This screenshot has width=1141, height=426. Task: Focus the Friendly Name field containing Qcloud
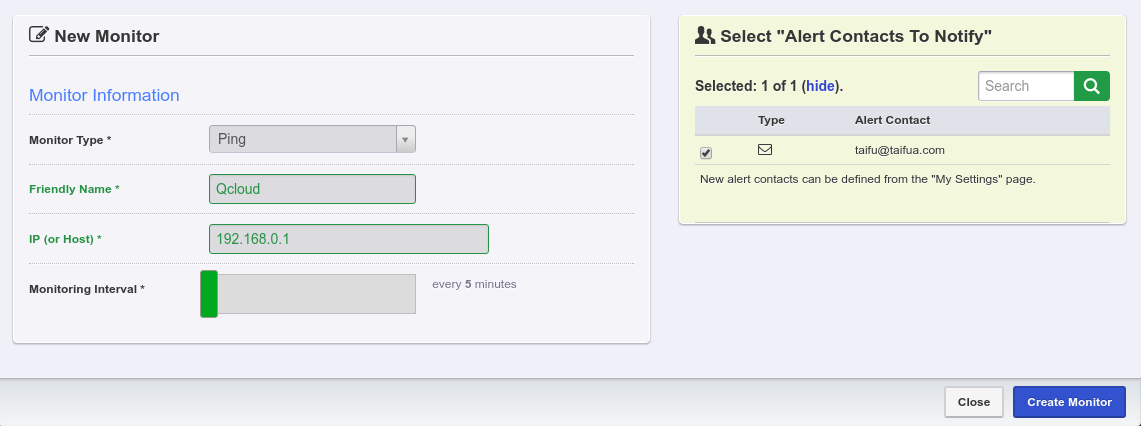[x=312, y=189]
